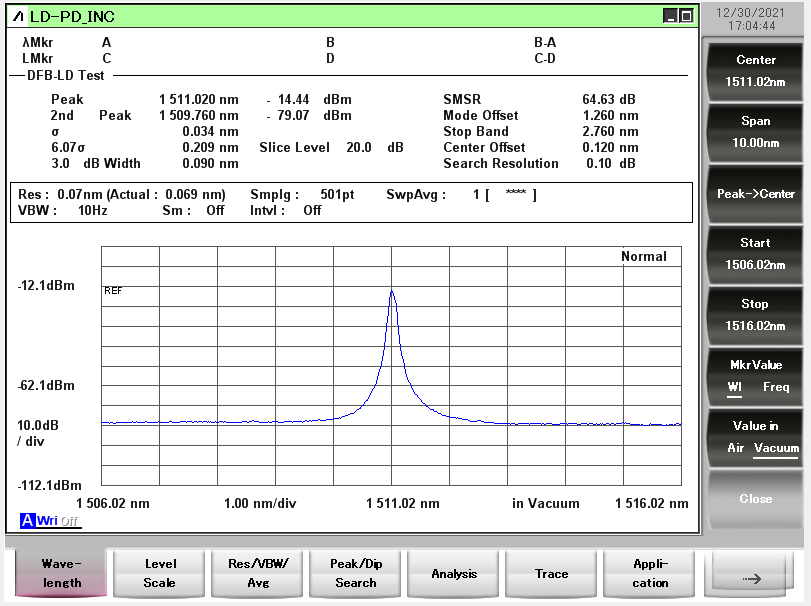Switch marker value to Freq
This screenshot has height=606, width=811.
tap(776, 387)
